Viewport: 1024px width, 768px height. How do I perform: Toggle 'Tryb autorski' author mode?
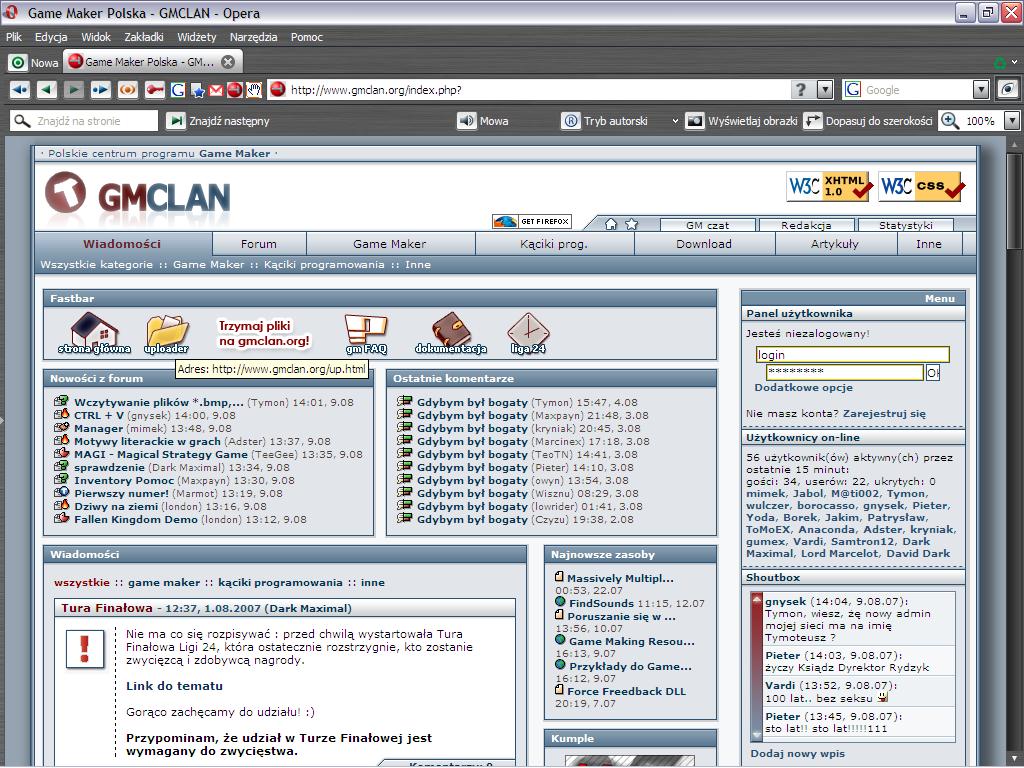(x=605, y=121)
